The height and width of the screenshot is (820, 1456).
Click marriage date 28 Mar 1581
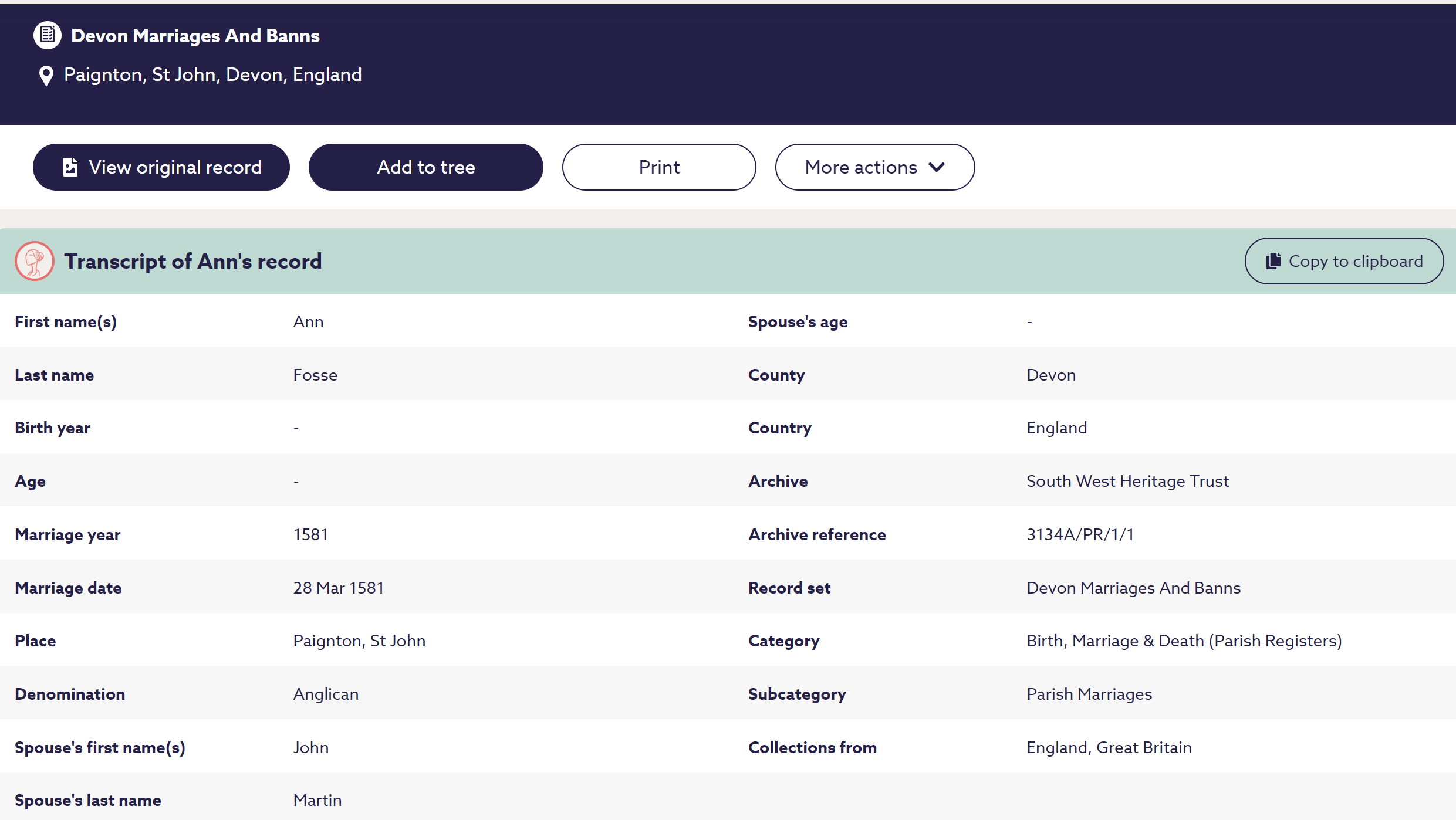pyautogui.click(x=339, y=588)
